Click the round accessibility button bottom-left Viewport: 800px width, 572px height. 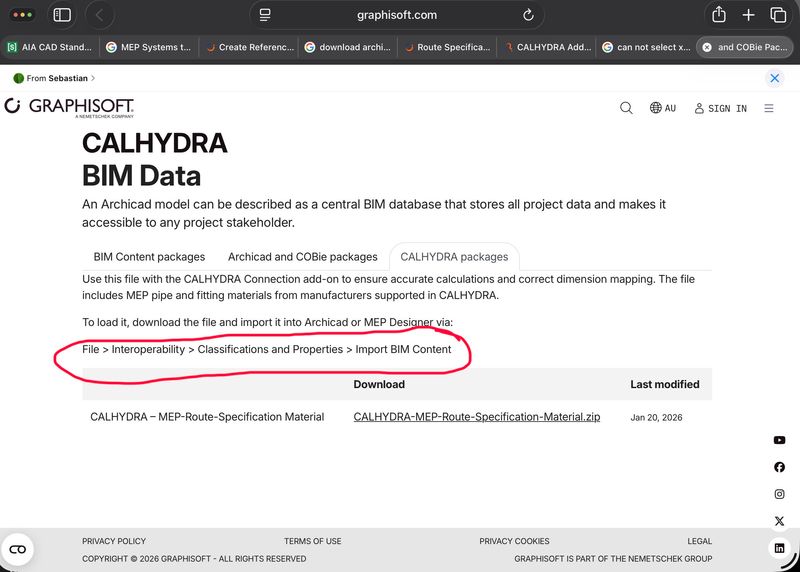click(x=17, y=549)
